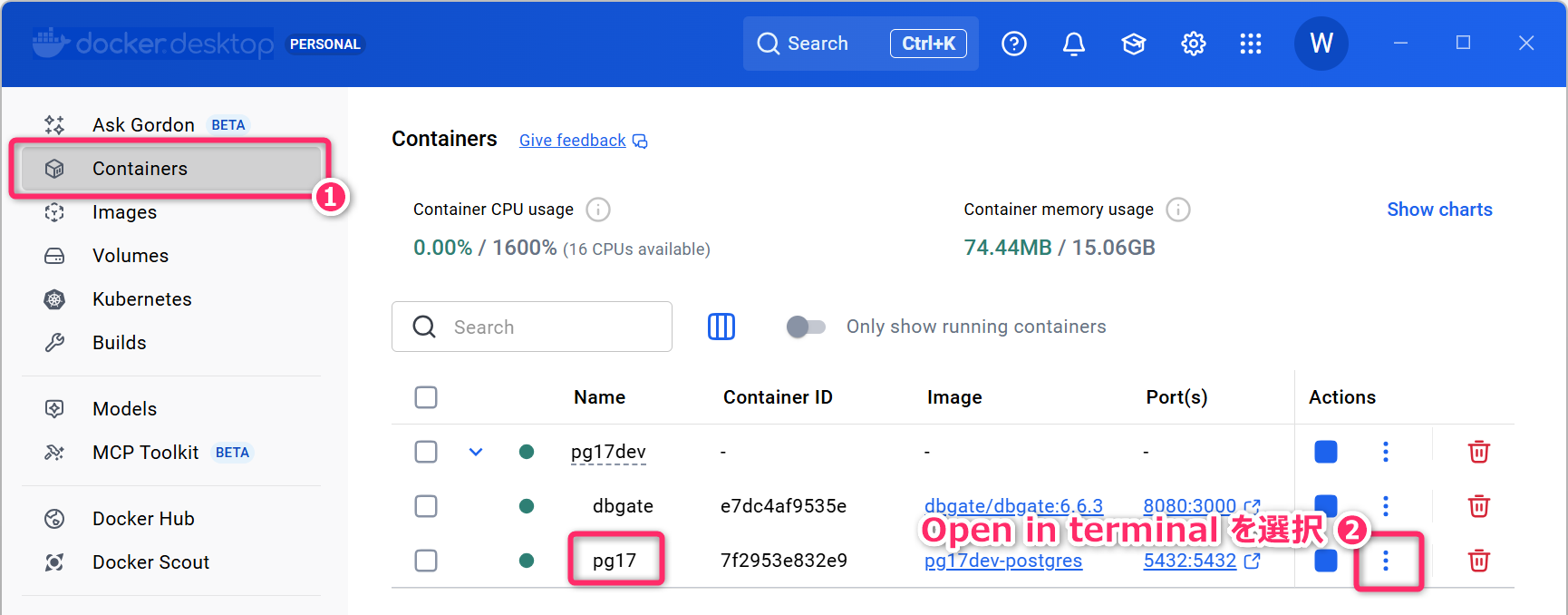Tick the select-all checkbox in header
This screenshot has width=1568, height=615.
coord(426,397)
